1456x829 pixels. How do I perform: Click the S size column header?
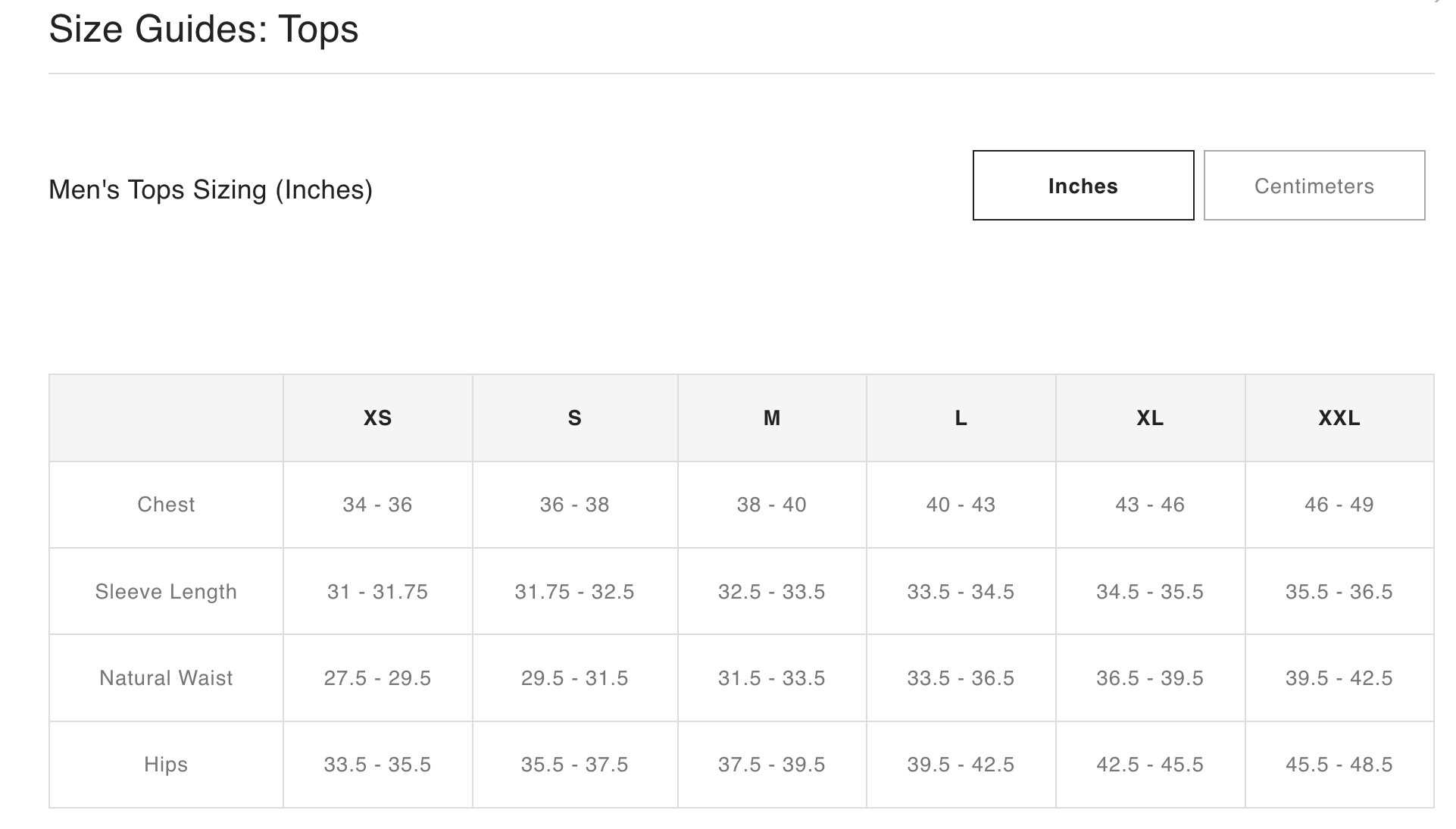[574, 418]
